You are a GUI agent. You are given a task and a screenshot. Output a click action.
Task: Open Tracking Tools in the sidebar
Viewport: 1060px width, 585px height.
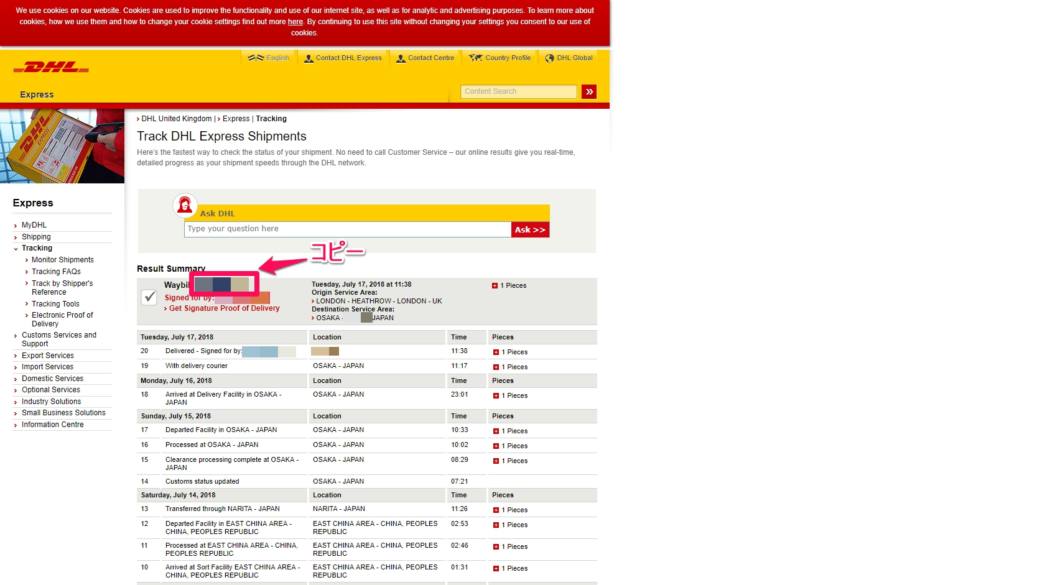point(55,304)
